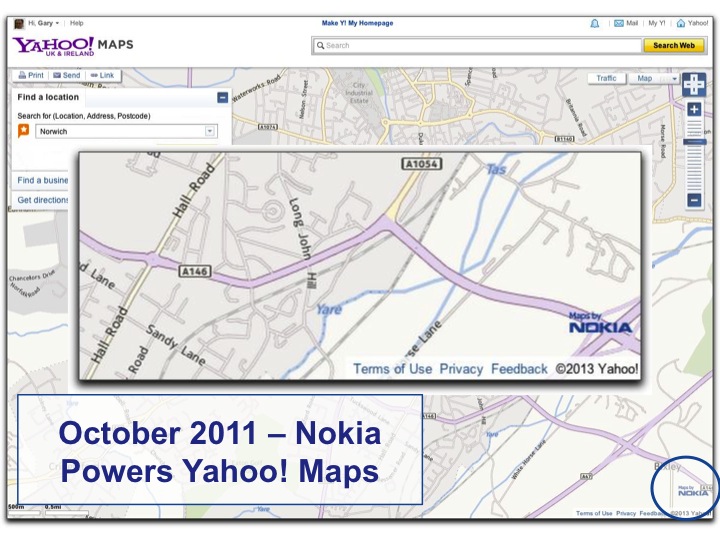The image size is (720, 540).
Task: Click the Search for (Location, Address, Postcode) label
Action: [84, 116]
